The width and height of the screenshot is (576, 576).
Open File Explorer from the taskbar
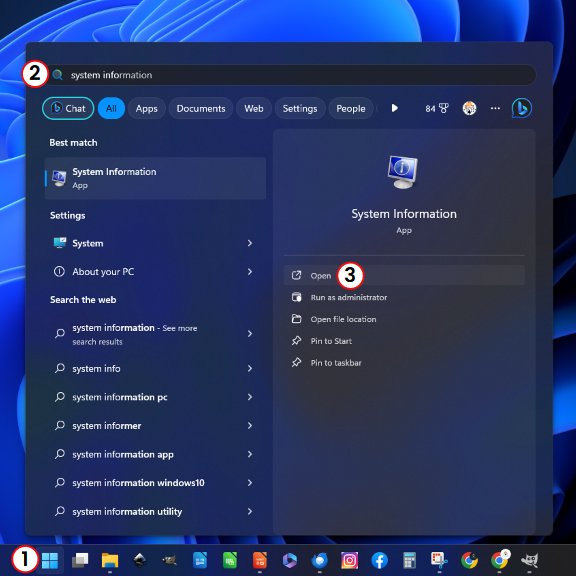pos(110,561)
